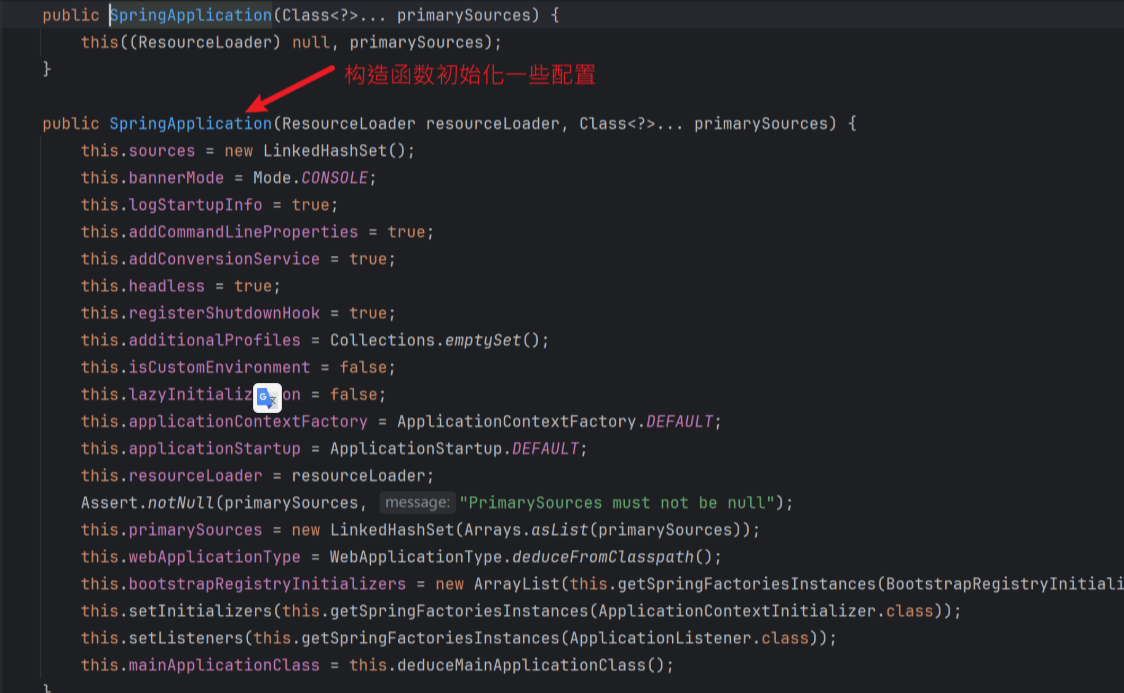Click 'this.addCommandLineProperties' field

coord(219,232)
